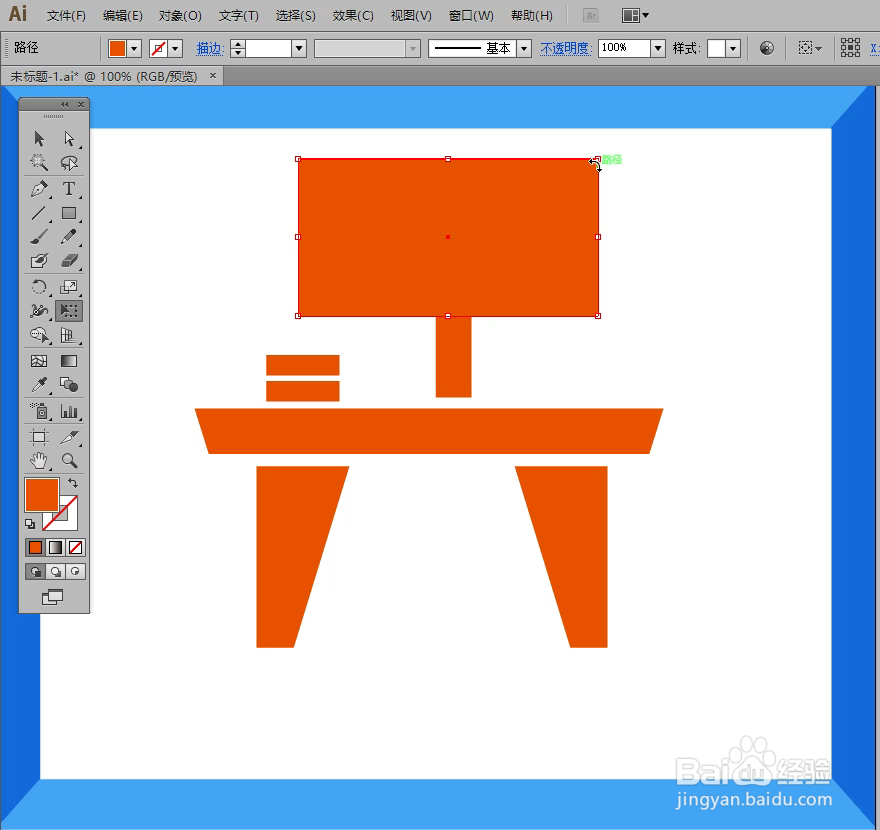Select the Magic Wand tool
Screen dimensions: 880x830
39,163
